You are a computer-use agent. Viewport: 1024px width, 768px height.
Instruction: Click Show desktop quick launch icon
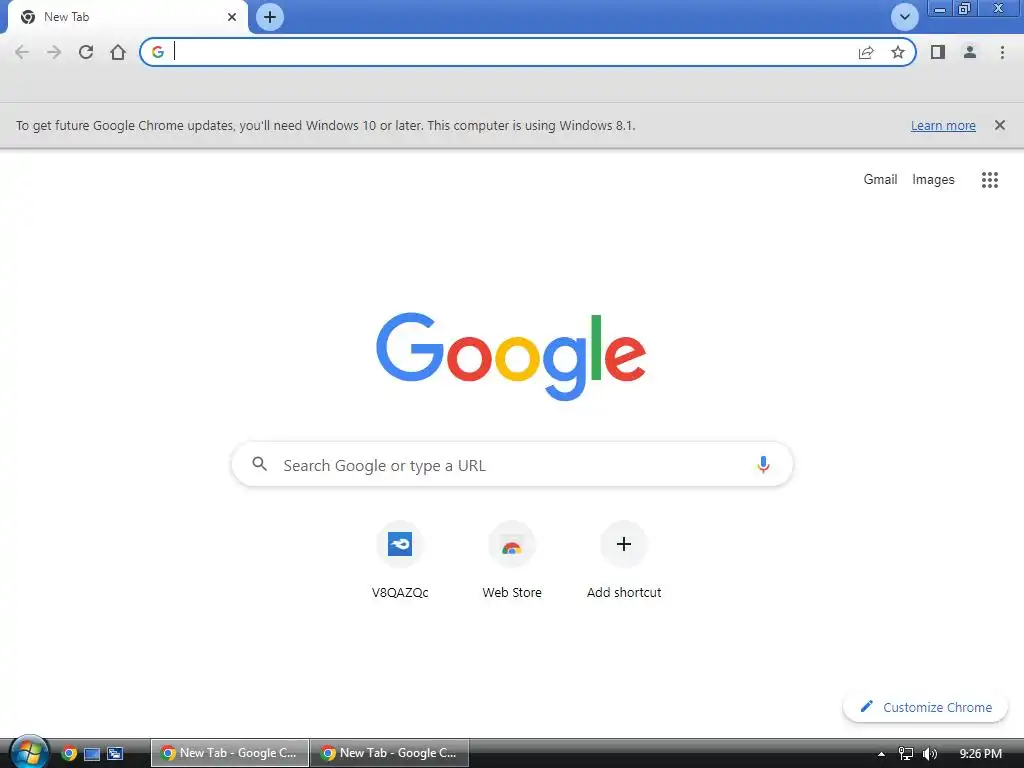92,754
